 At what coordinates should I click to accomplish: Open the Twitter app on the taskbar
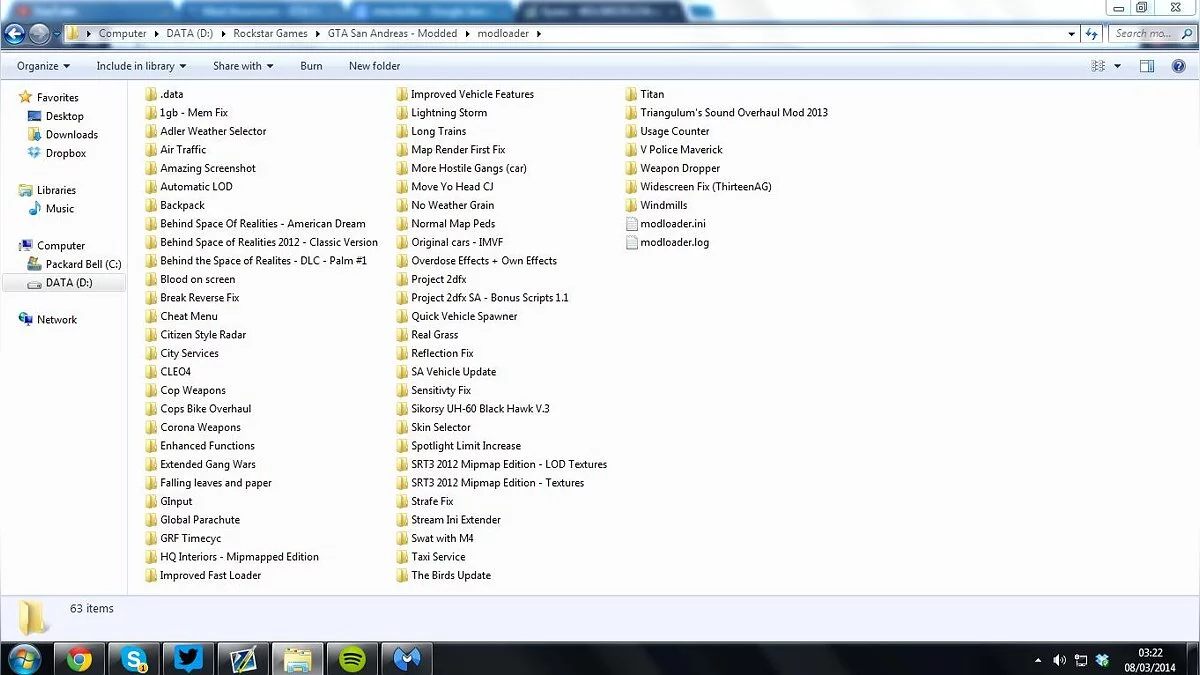[x=188, y=659]
